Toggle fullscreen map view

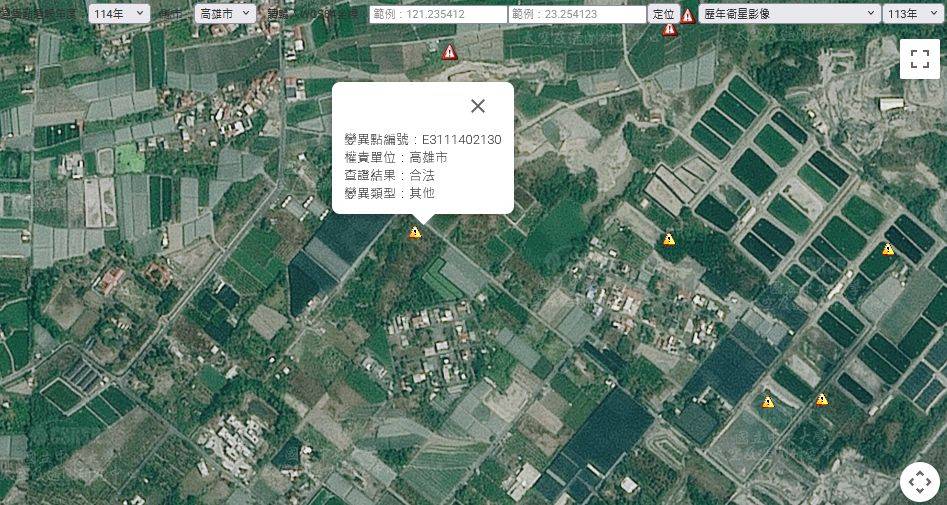point(919,59)
